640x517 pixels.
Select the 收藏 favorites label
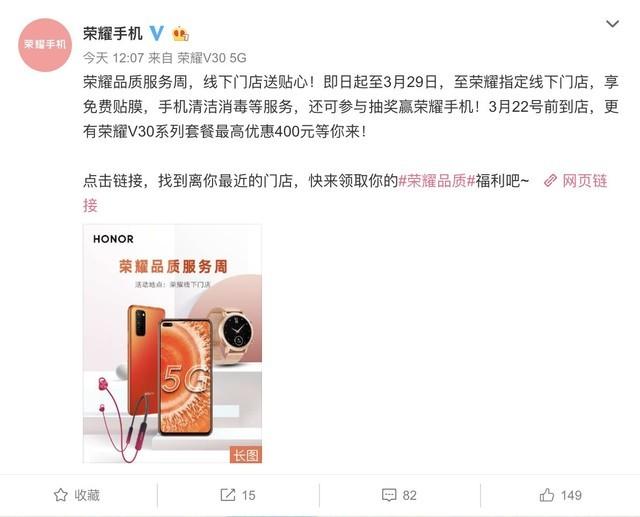(87, 495)
